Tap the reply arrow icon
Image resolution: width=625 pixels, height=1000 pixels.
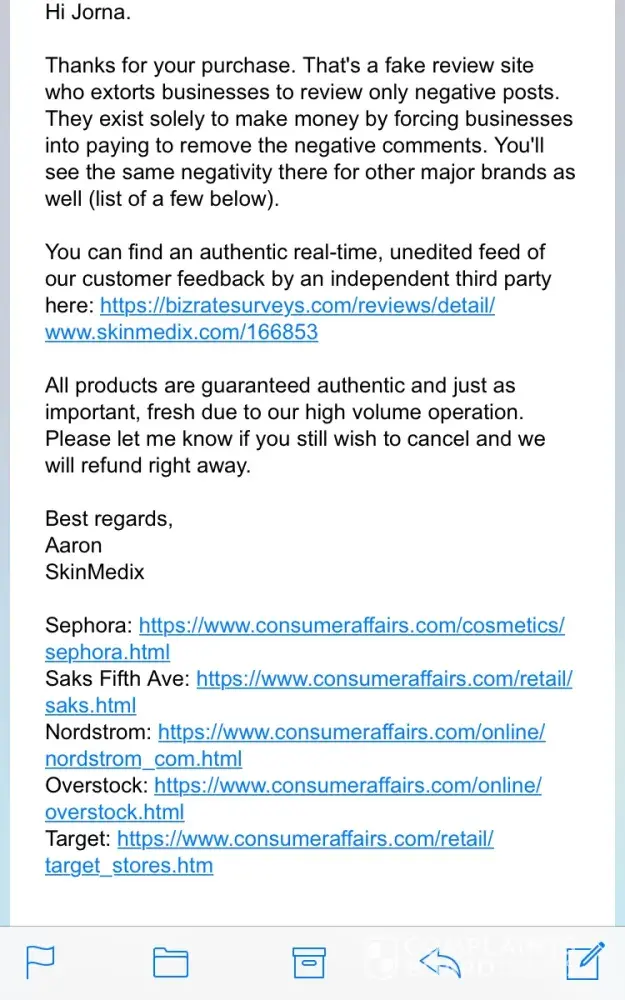[440, 962]
